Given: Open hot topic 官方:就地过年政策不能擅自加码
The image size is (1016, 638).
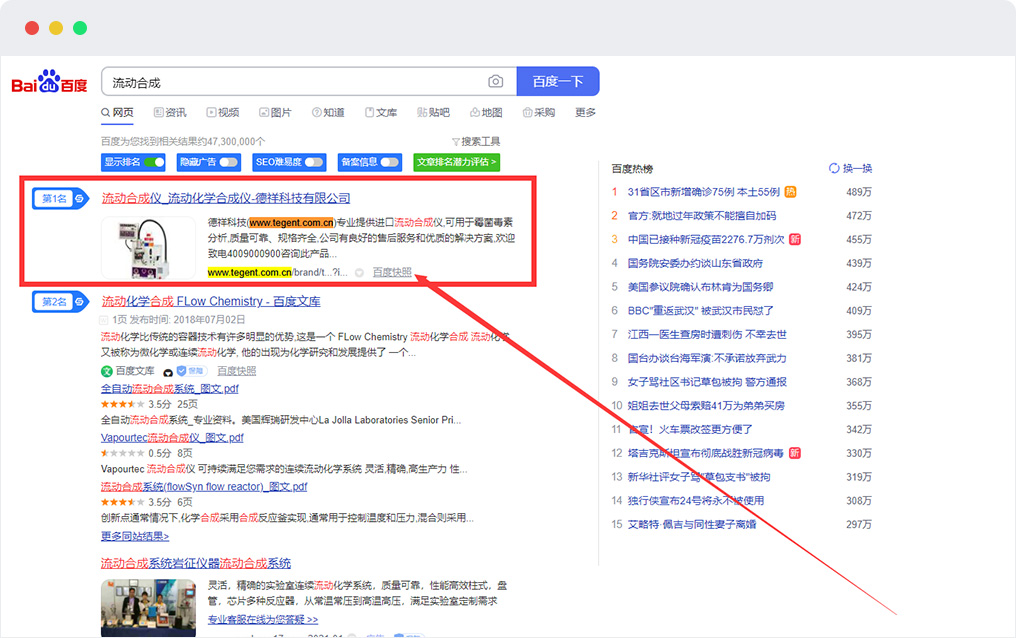Looking at the screenshot, I should [702, 216].
